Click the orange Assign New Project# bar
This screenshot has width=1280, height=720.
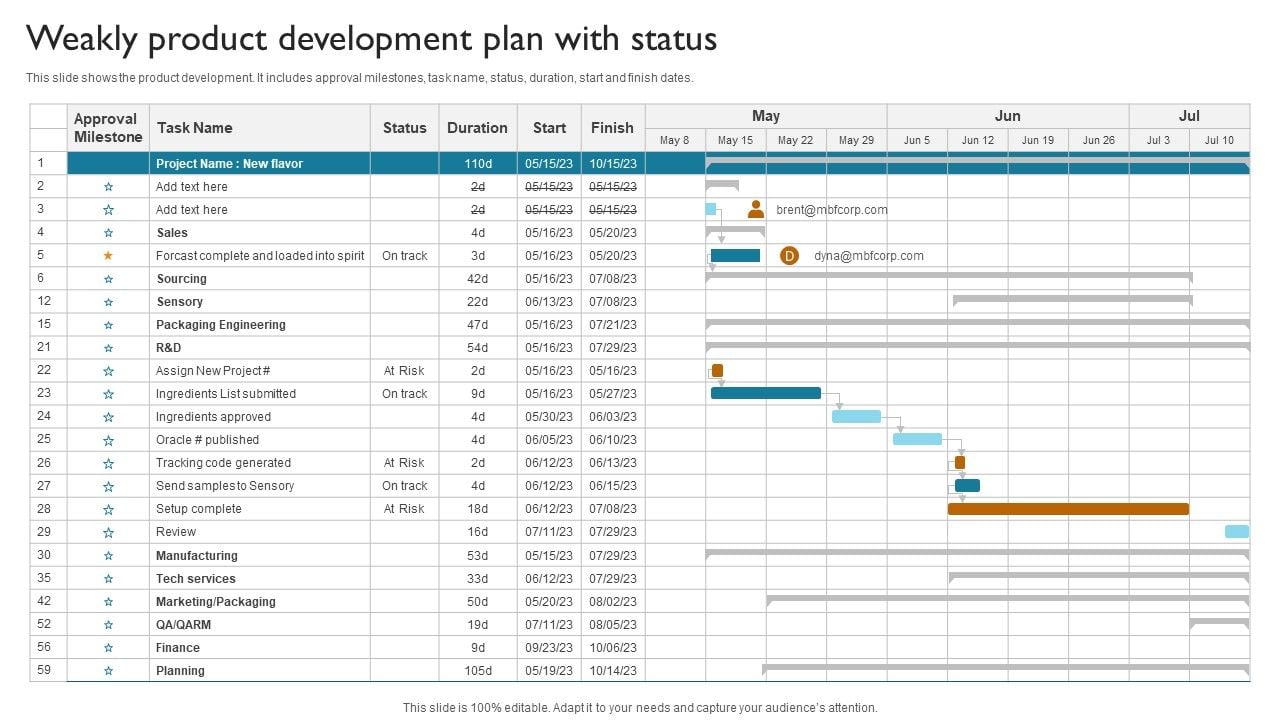717,370
